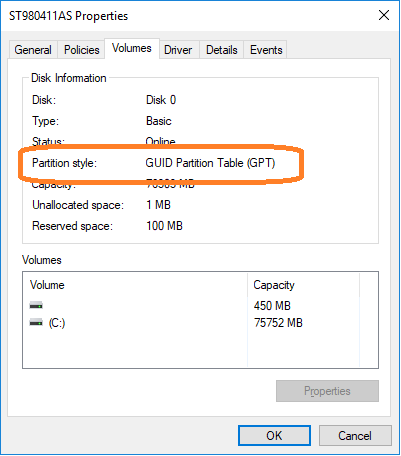
Task: Click the 75752 MB capacity entry
Action: coord(278,323)
